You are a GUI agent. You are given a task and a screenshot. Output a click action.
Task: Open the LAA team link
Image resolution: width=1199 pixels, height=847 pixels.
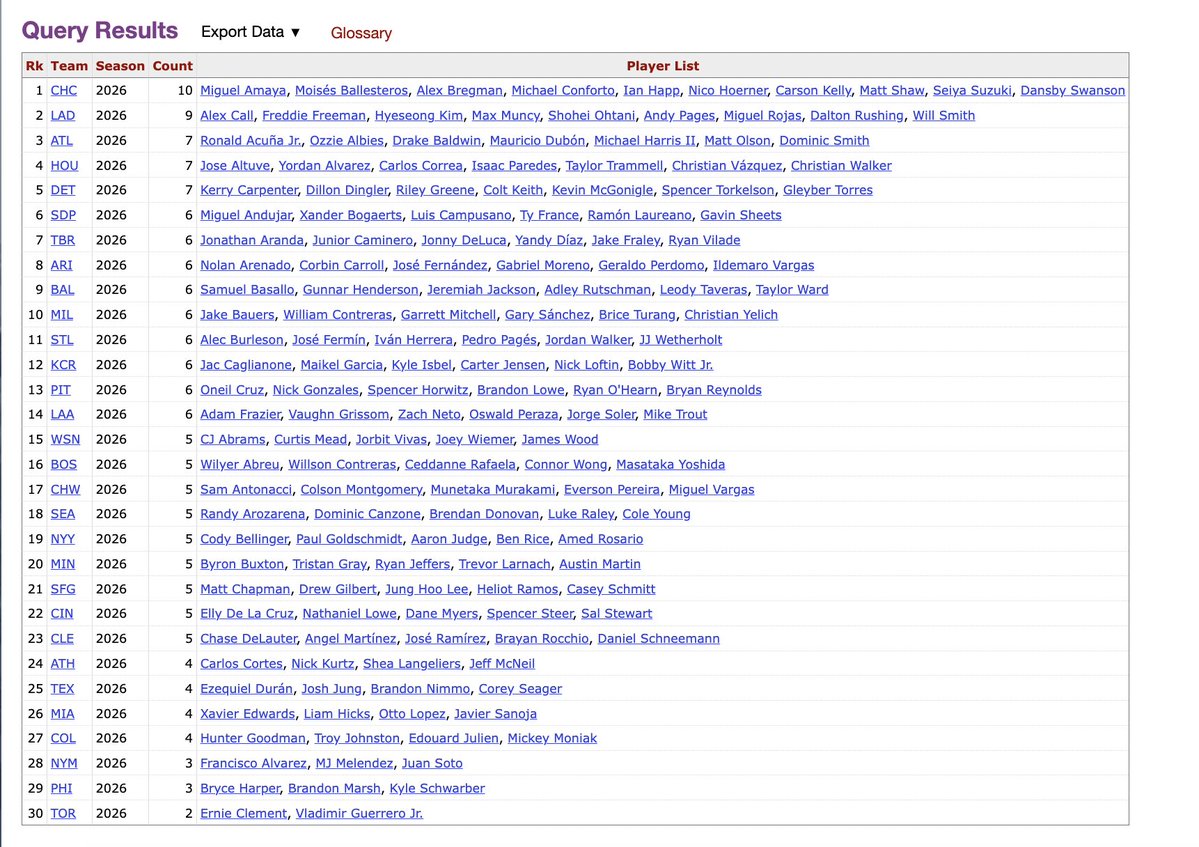point(63,414)
